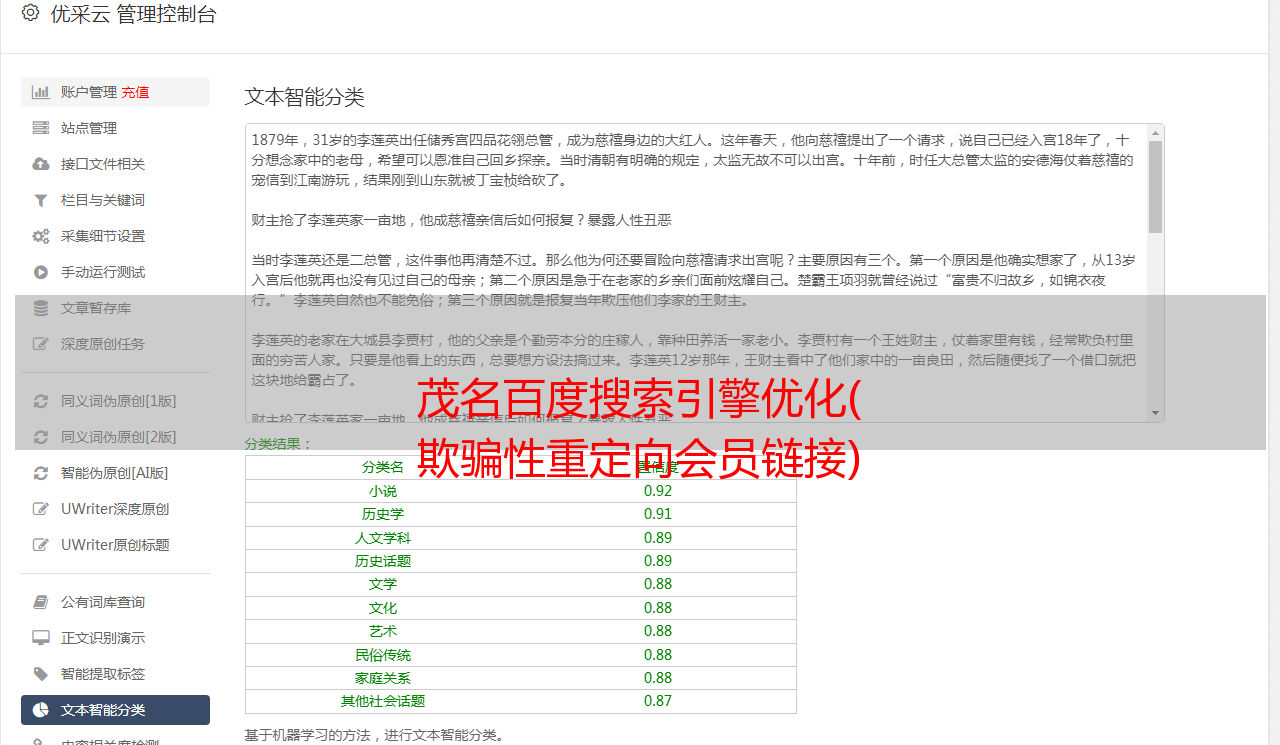The width and height of the screenshot is (1280, 745).
Task: Click the 历史学 category cell
Action: [383, 514]
